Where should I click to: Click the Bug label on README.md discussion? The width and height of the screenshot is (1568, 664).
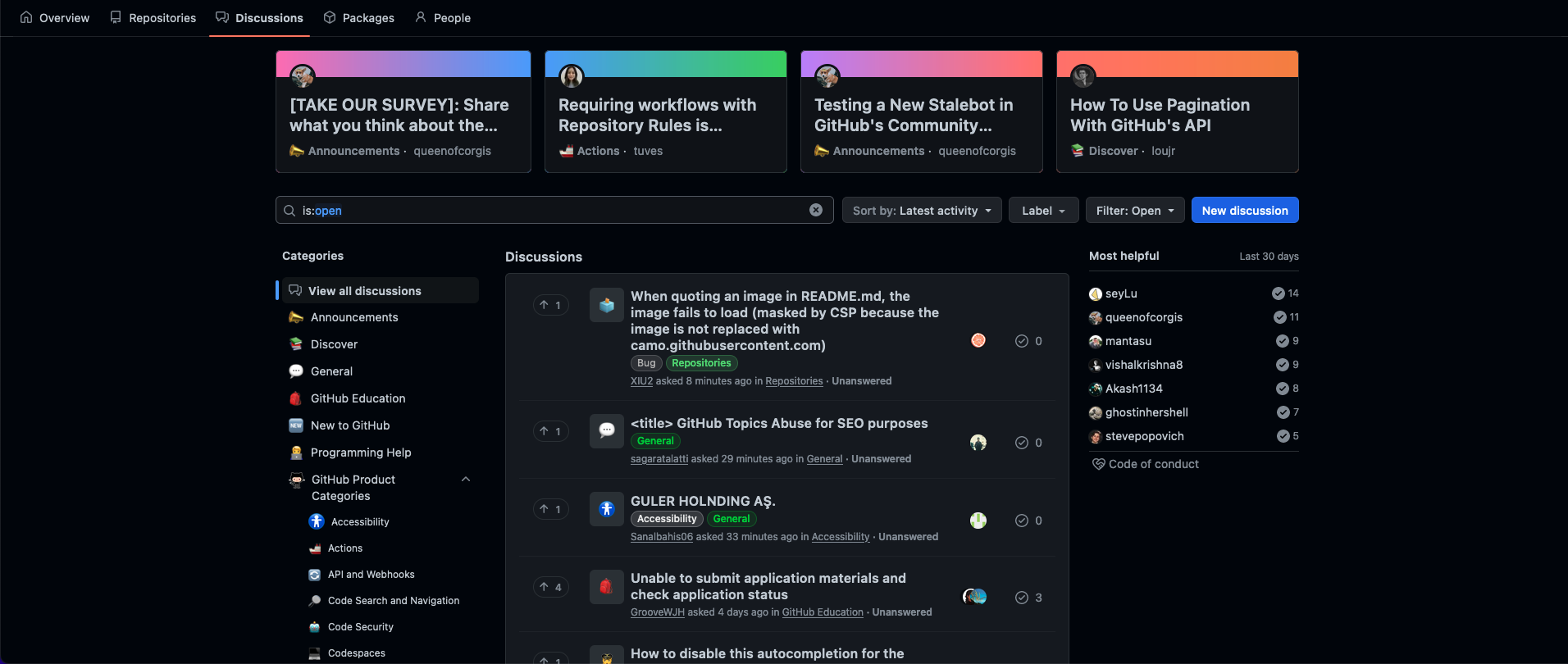click(646, 363)
